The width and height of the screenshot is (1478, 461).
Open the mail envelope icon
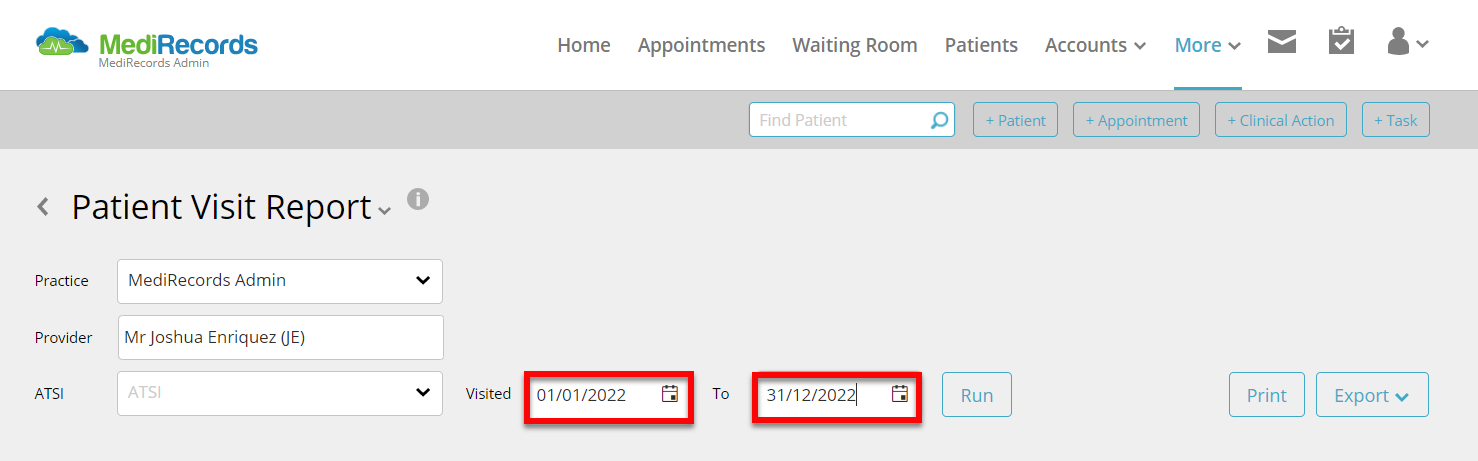click(x=1282, y=42)
